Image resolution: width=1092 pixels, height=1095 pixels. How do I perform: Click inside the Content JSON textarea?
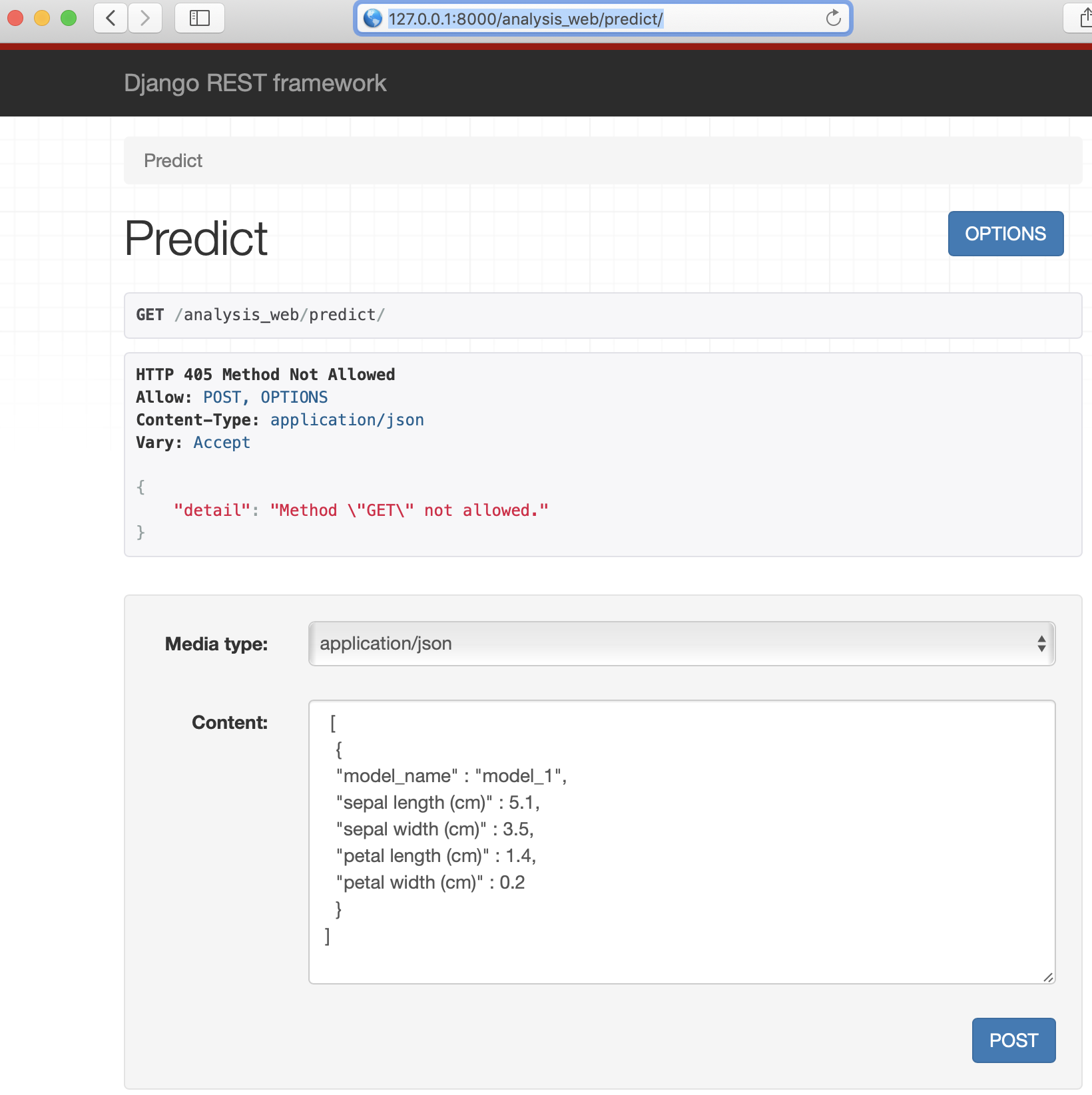pyautogui.click(x=682, y=842)
